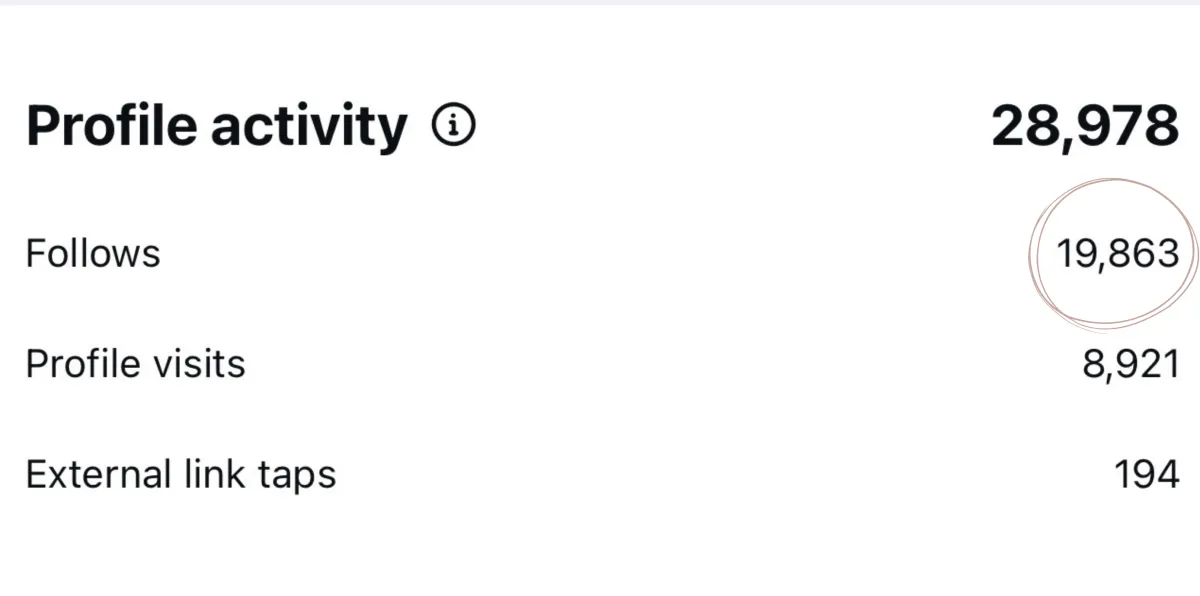Click the blank area between Profile visits and 8,921
This screenshot has width=1200, height=596.
click(x=660, y=364)
